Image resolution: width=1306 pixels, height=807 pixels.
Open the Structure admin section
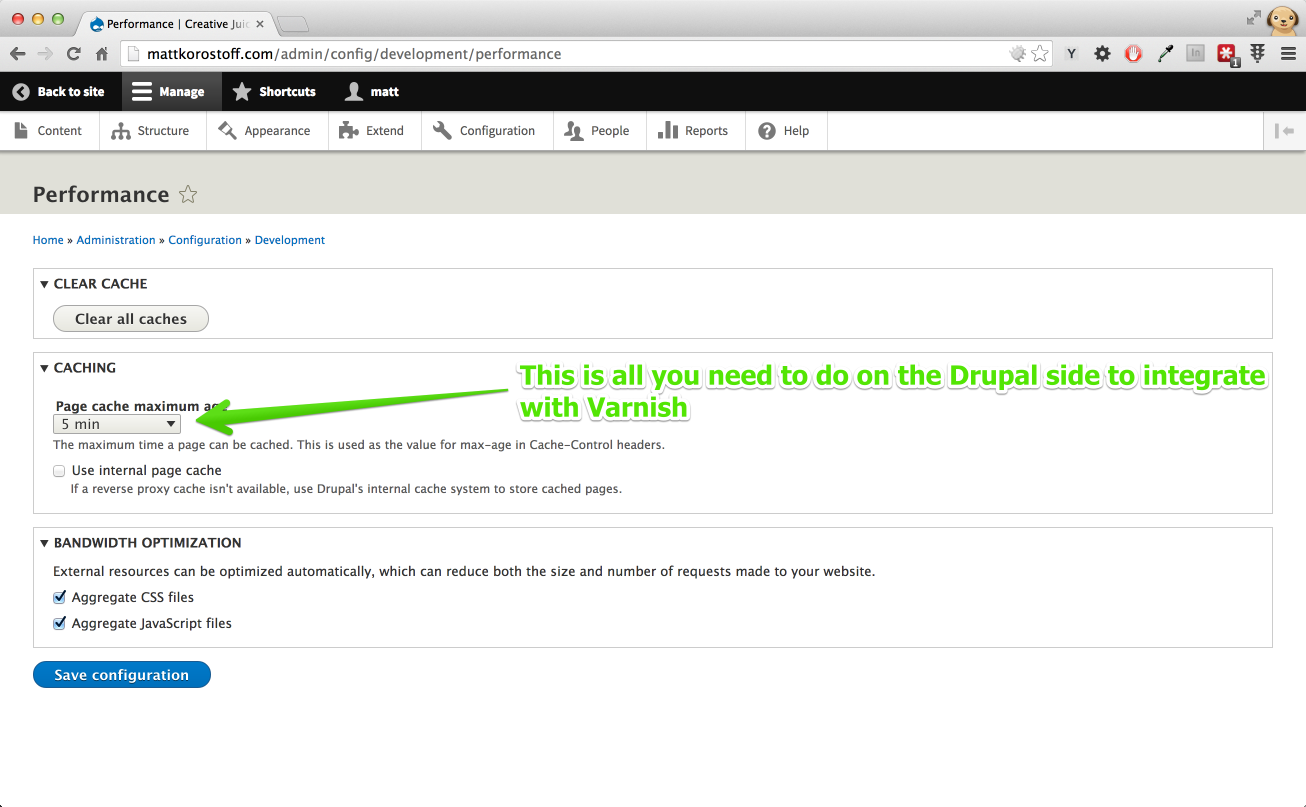click(x=153, y=131)
